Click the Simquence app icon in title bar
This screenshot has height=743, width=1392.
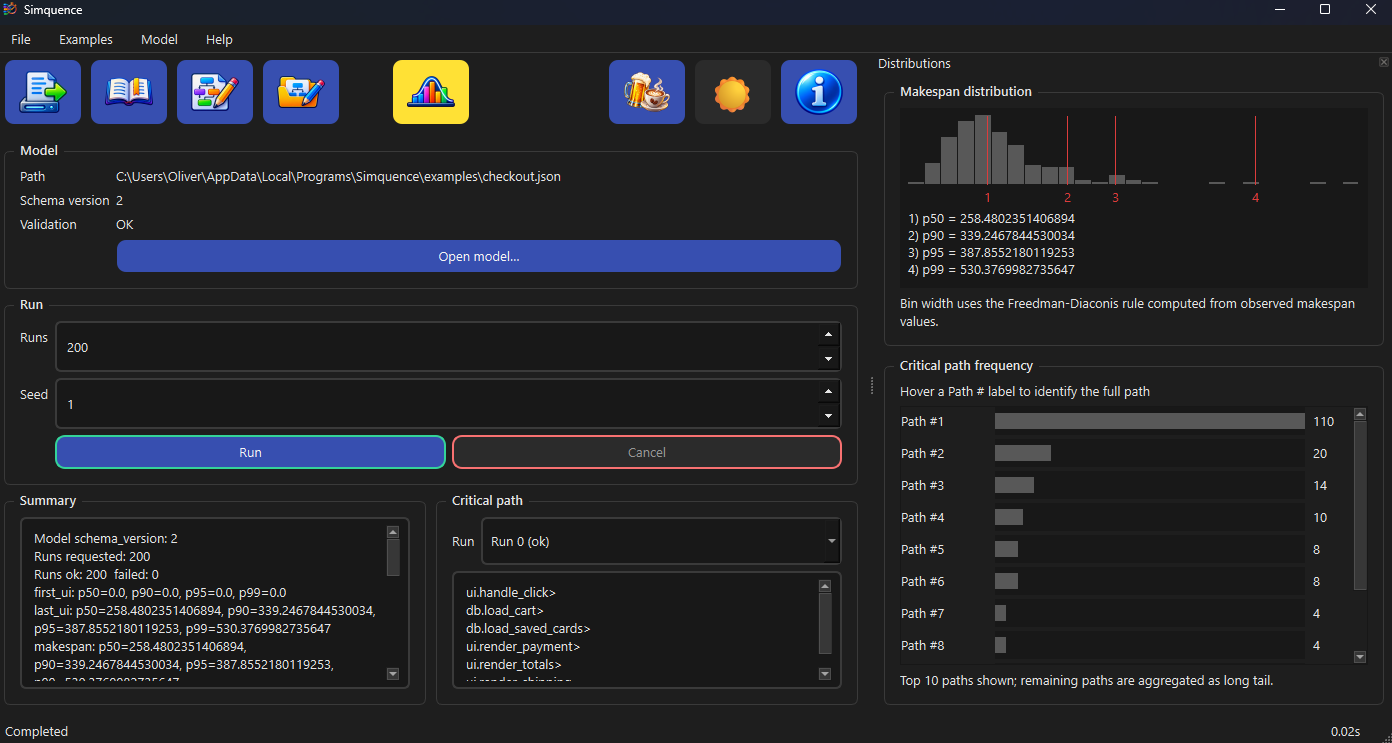point(10,9)
